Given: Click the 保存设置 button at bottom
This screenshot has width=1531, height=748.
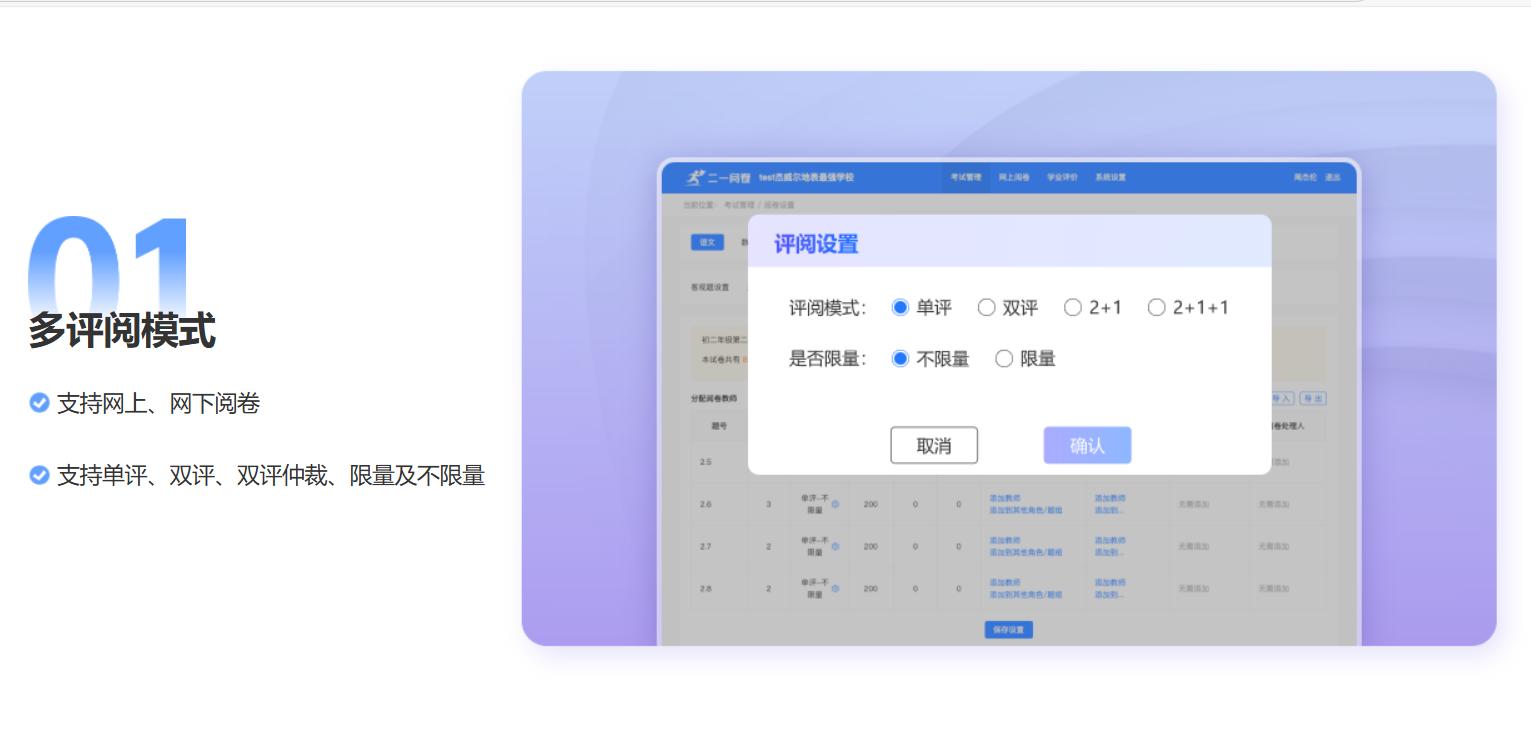Looking at the screenshot, I should [1009, 629].
